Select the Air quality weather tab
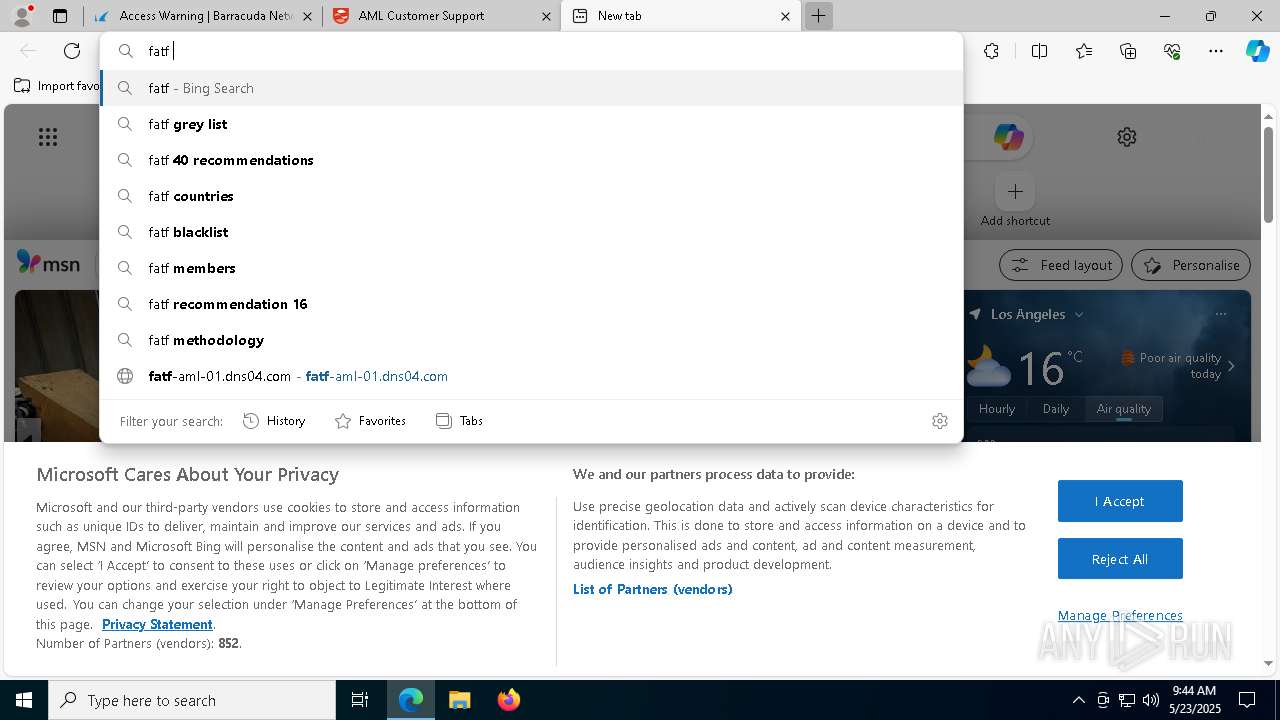The width and height of the screenshot is (1280, 720). click(x=1124, y=408)
